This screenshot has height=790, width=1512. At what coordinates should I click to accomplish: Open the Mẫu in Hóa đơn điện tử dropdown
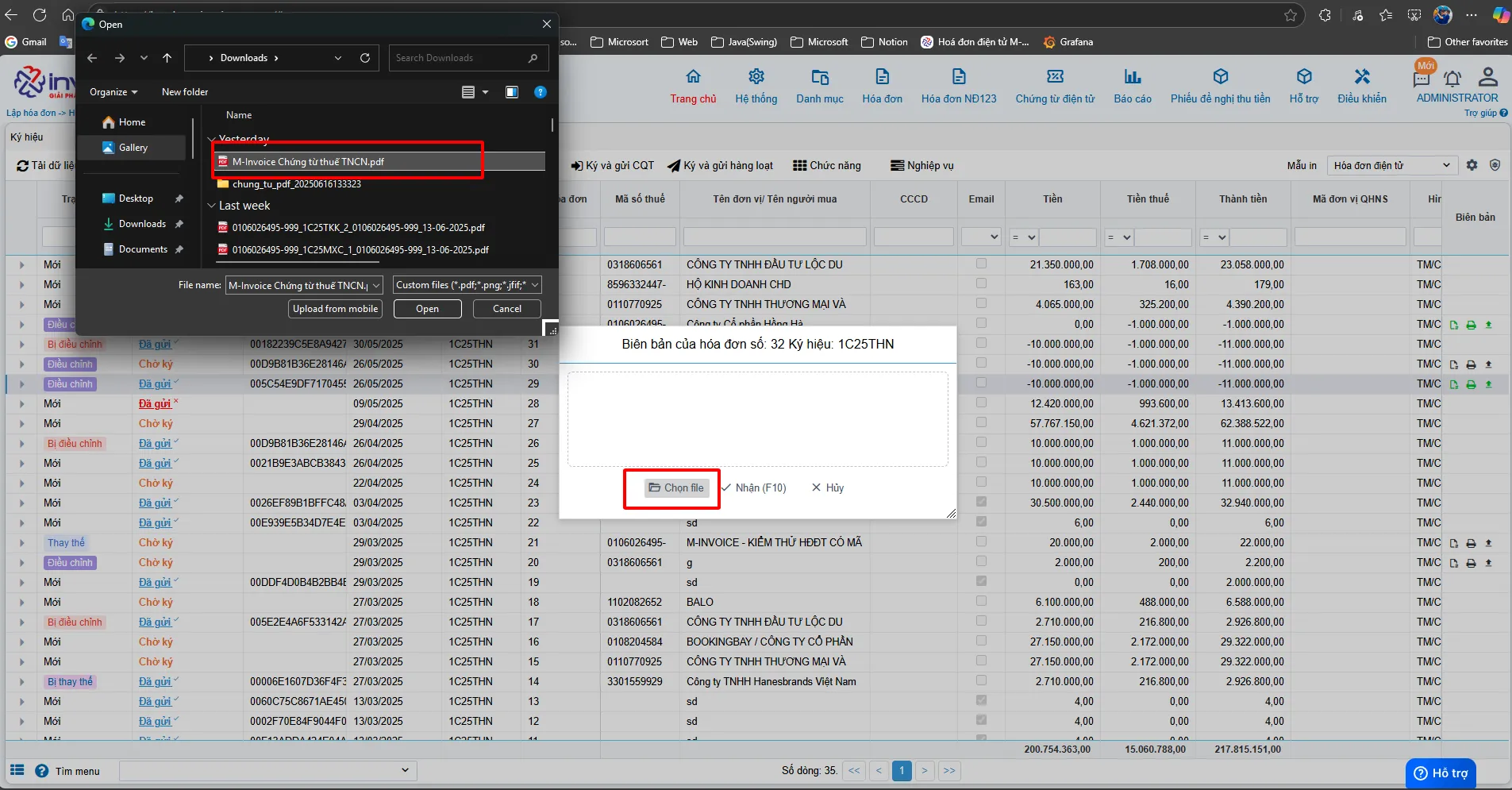pos(1391,165)
